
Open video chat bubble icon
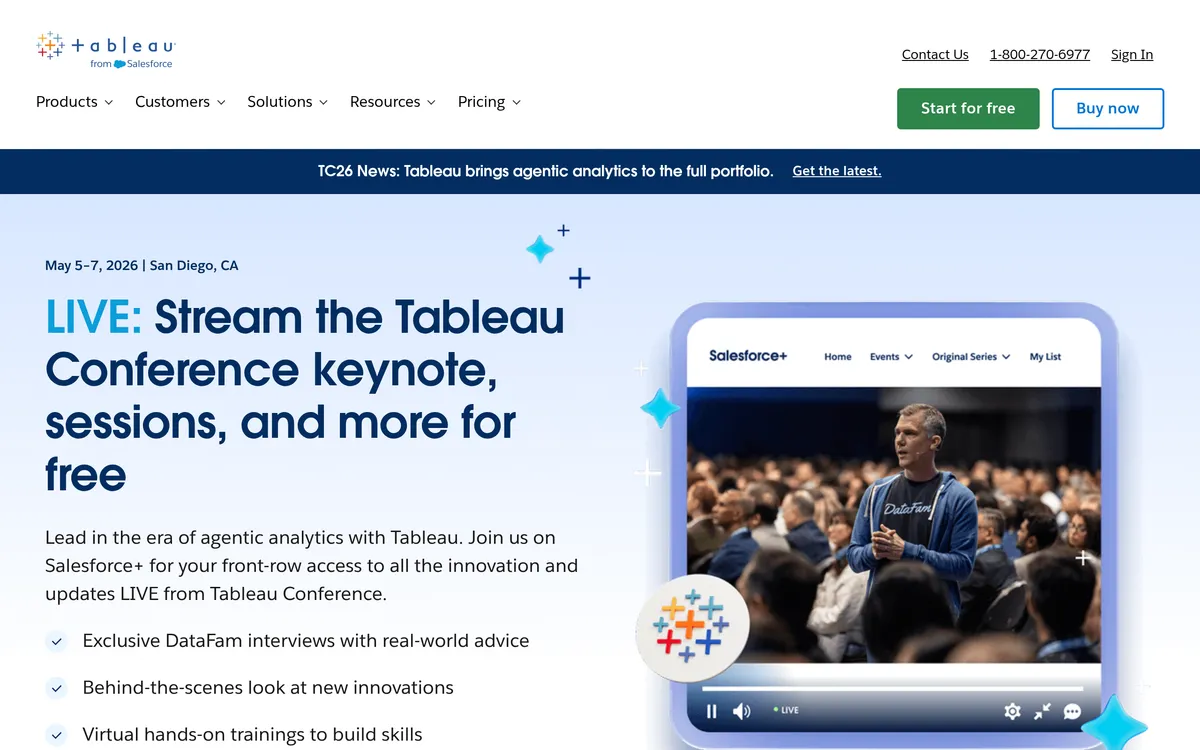[x=1072, y=711]
